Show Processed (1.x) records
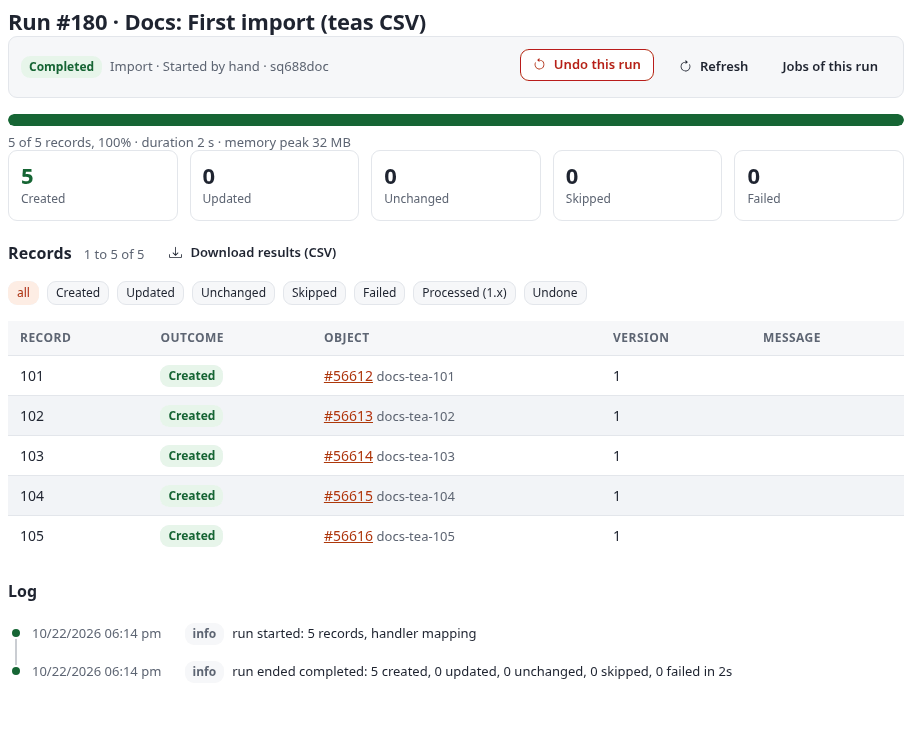Screen dimensions: 912x746 click(464, 292)
